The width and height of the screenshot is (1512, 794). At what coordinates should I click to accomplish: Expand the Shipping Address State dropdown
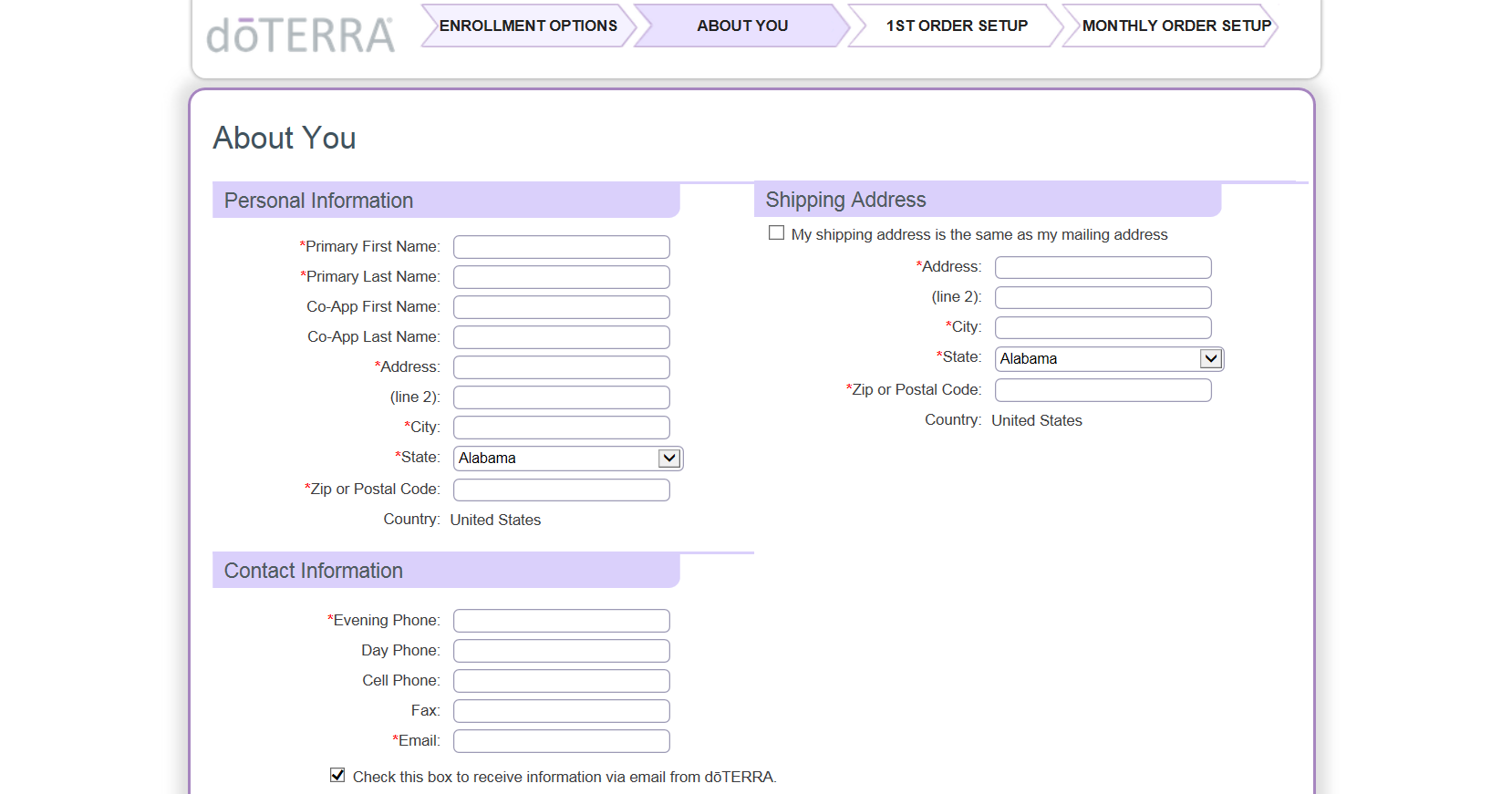(x=1109, y=359)
